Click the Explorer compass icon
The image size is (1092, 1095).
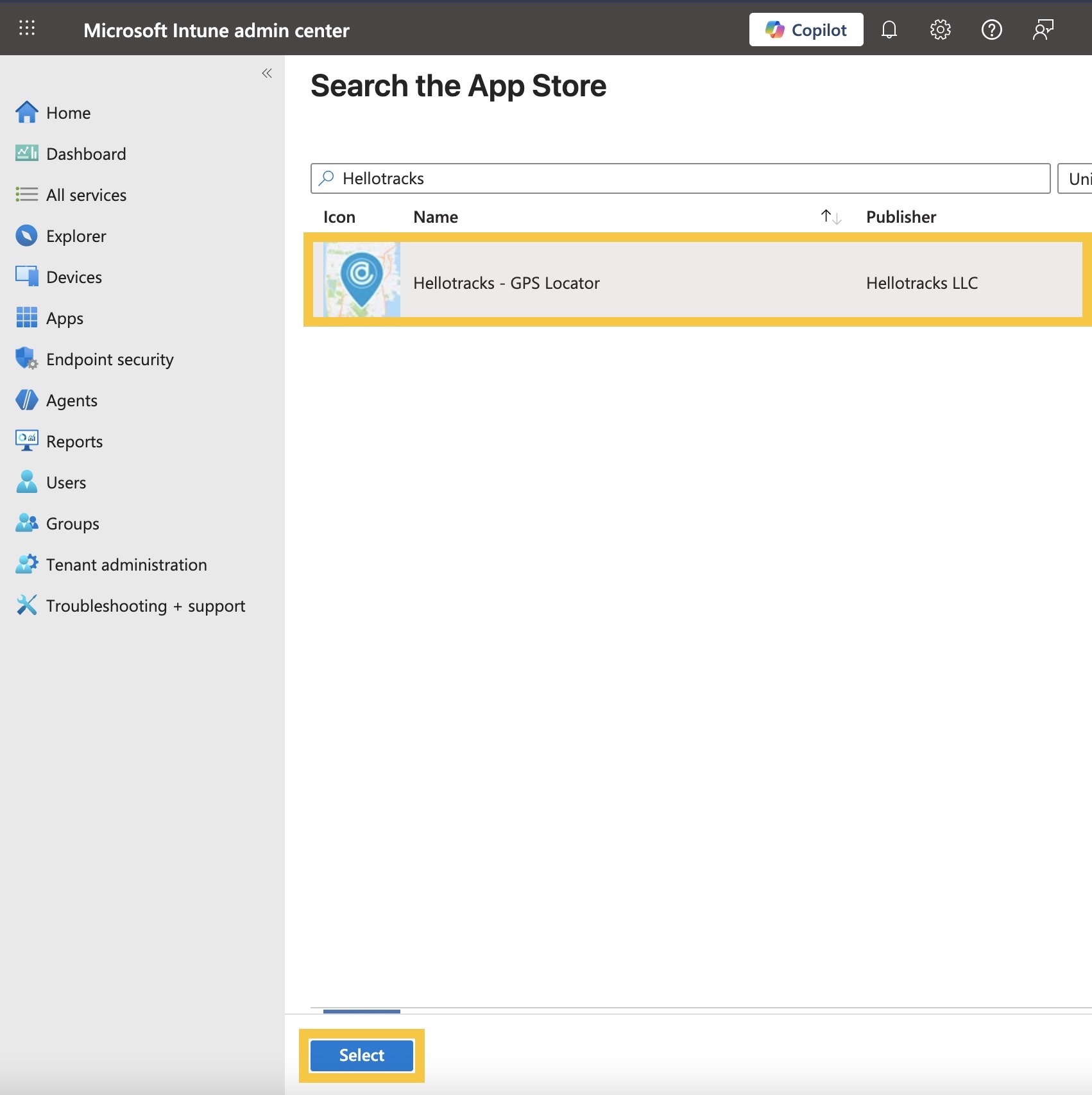pyautogui.click(x=26, y=236)
